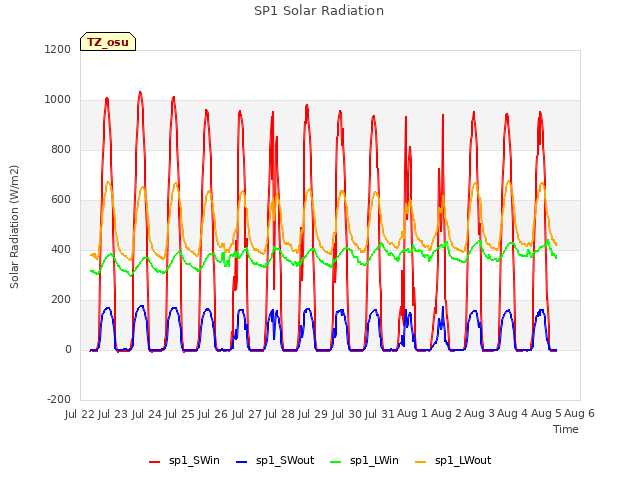Click the Aug 2 x-axis date label
Viewport: 640px width, 480px height.
pyautogui.click(x=446, y=414)
